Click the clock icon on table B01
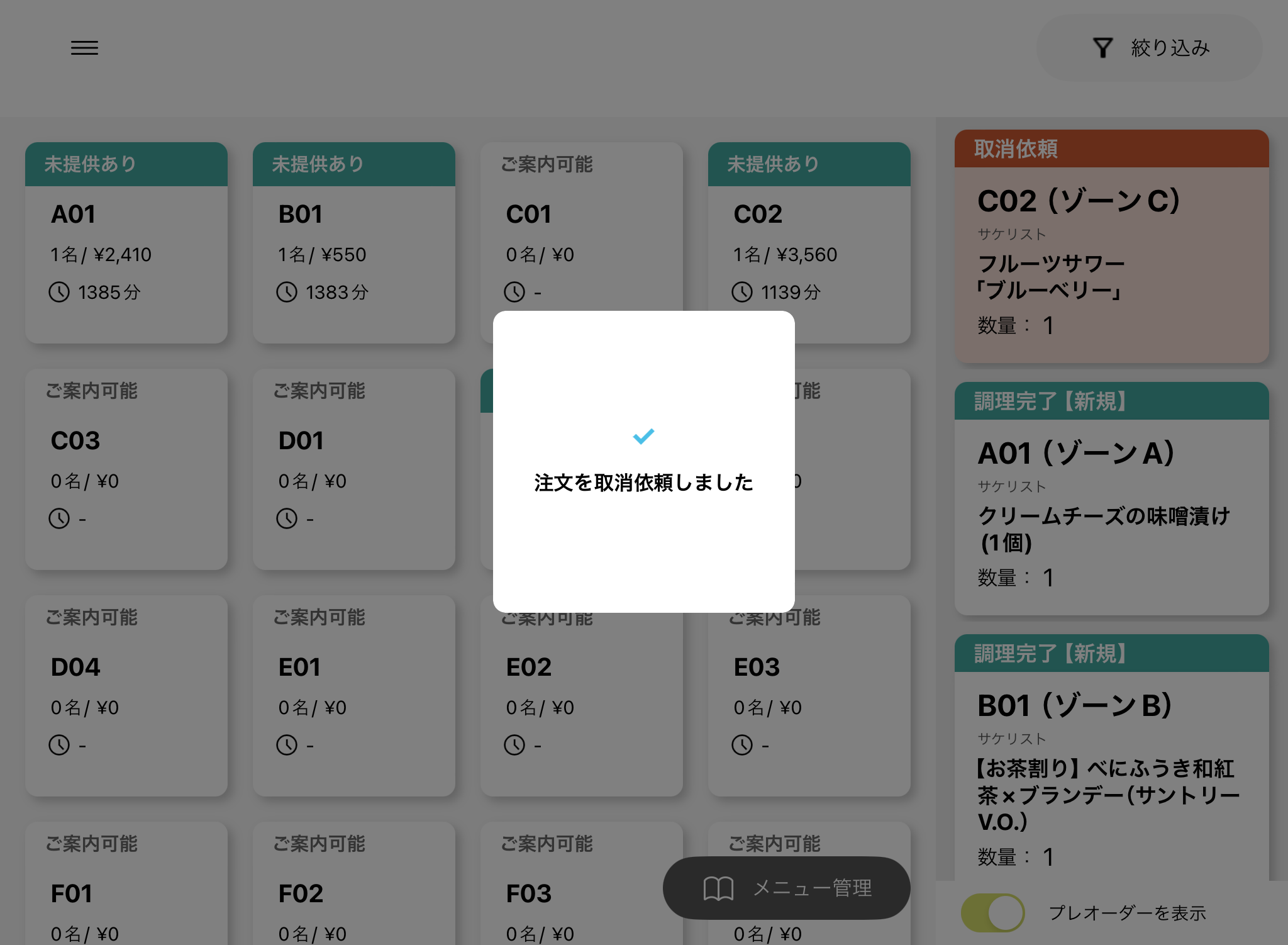 click(x=287, y=292)
